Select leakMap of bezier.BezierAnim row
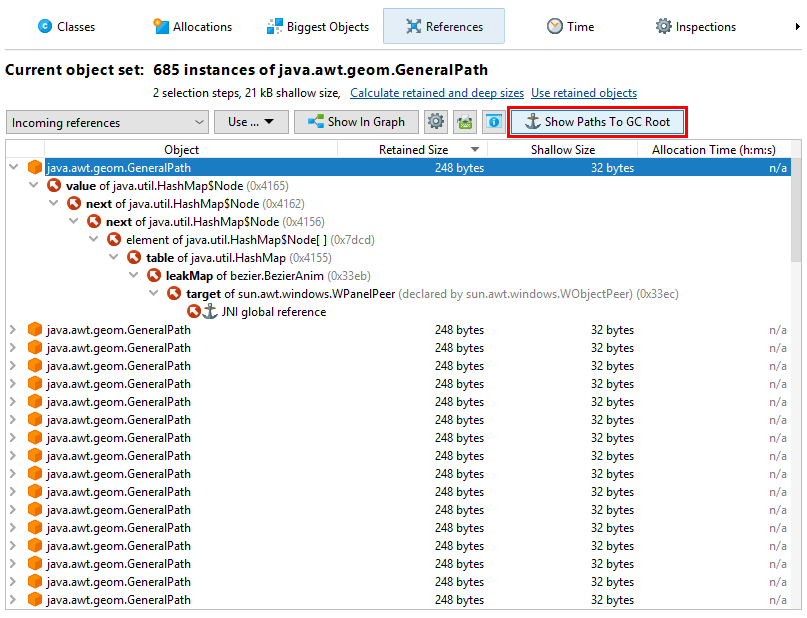 [x=268, y=276]
